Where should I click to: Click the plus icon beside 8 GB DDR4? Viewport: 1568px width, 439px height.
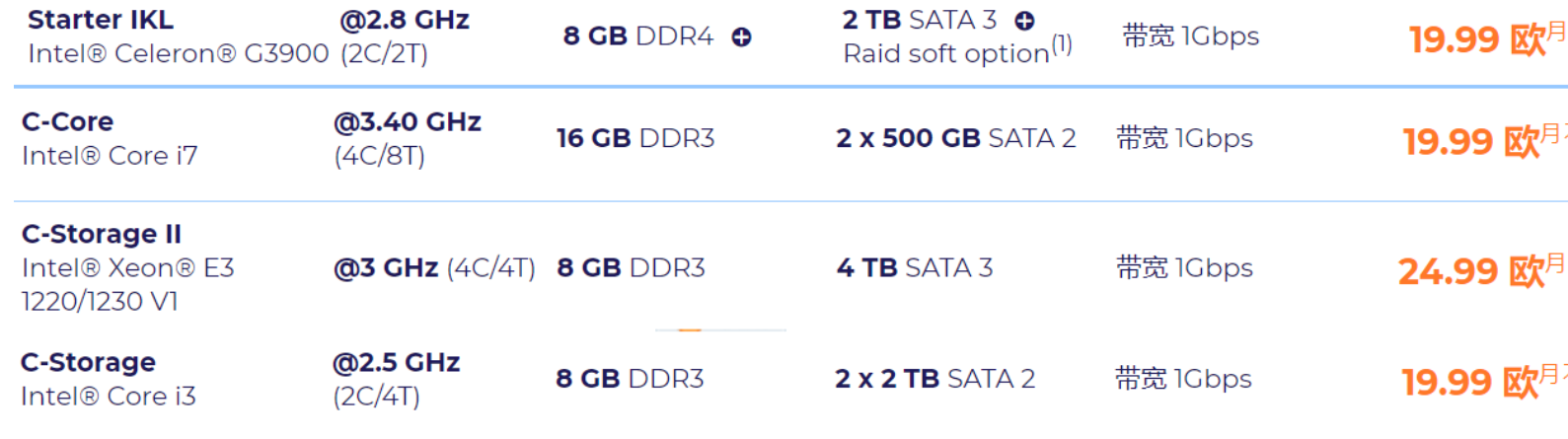click(741, 37)
